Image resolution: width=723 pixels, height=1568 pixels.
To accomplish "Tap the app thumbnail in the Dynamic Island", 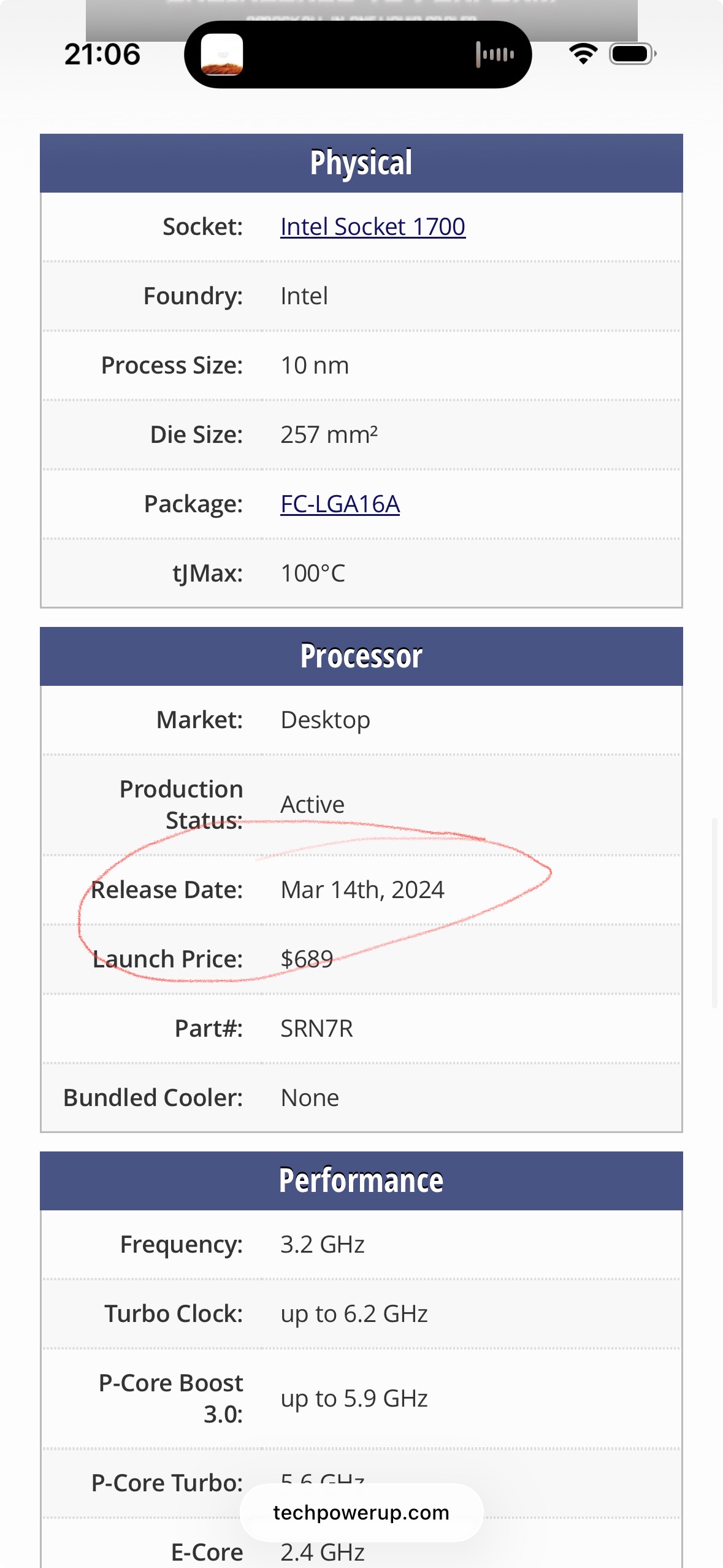I will pos(222,55).
